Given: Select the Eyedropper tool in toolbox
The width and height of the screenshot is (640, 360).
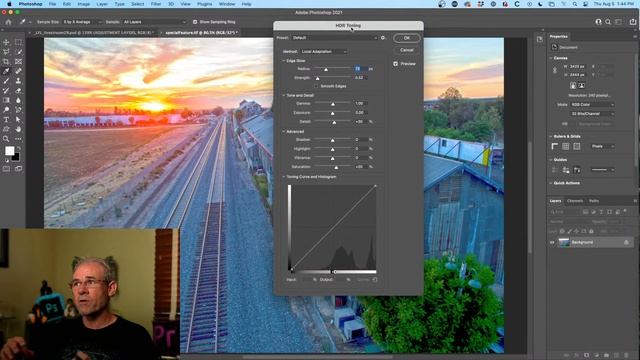Looking at the screenshot, I should coord(6,71).
